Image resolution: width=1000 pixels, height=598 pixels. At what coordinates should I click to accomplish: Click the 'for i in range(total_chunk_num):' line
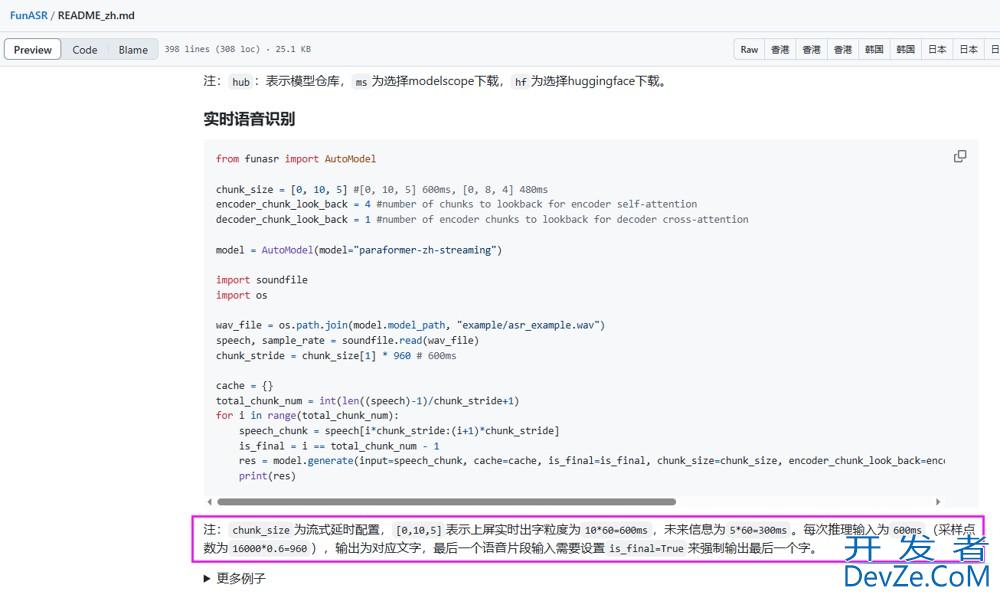point(307,416)
